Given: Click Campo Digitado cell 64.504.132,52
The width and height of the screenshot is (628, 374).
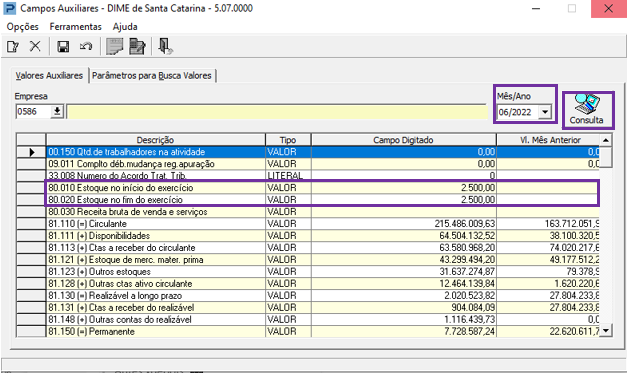Looking at the screenshot, I should [x=403, y=236].
